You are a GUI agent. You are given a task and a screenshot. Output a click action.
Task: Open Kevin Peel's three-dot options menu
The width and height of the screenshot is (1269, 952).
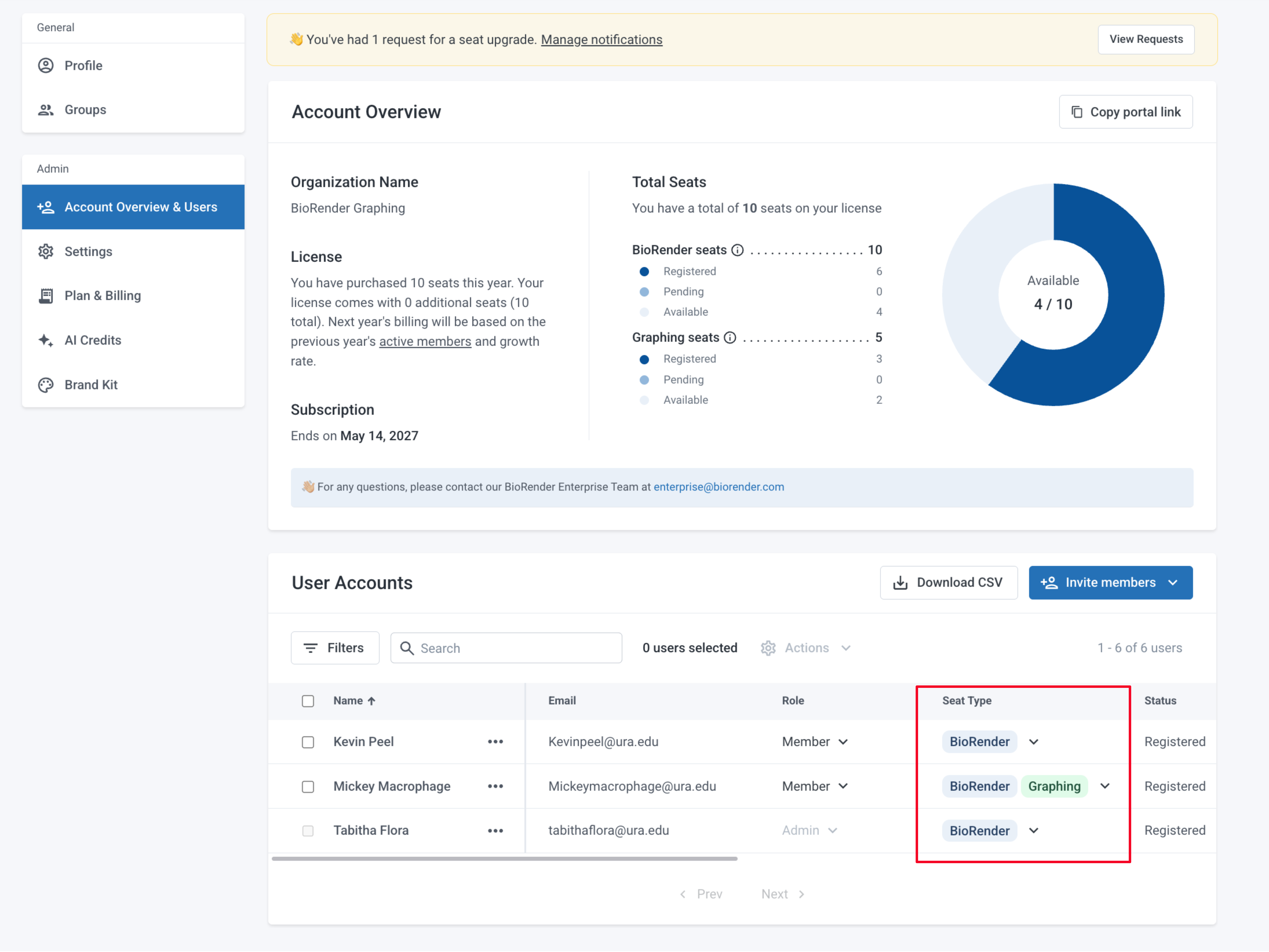(495, 742)
